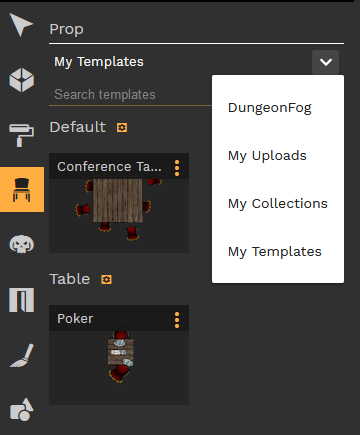Open the 3D cube room tool

pos(22,80)
